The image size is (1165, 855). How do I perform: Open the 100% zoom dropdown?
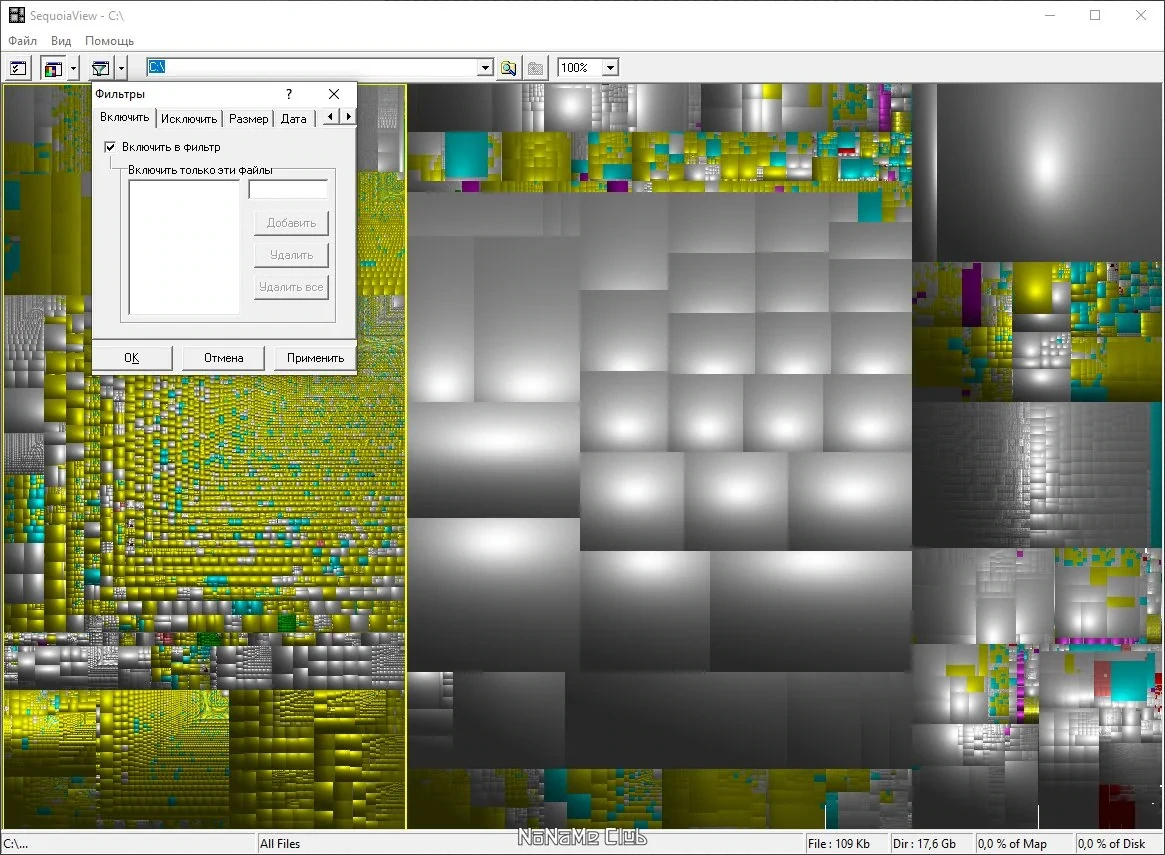(610, 68)
